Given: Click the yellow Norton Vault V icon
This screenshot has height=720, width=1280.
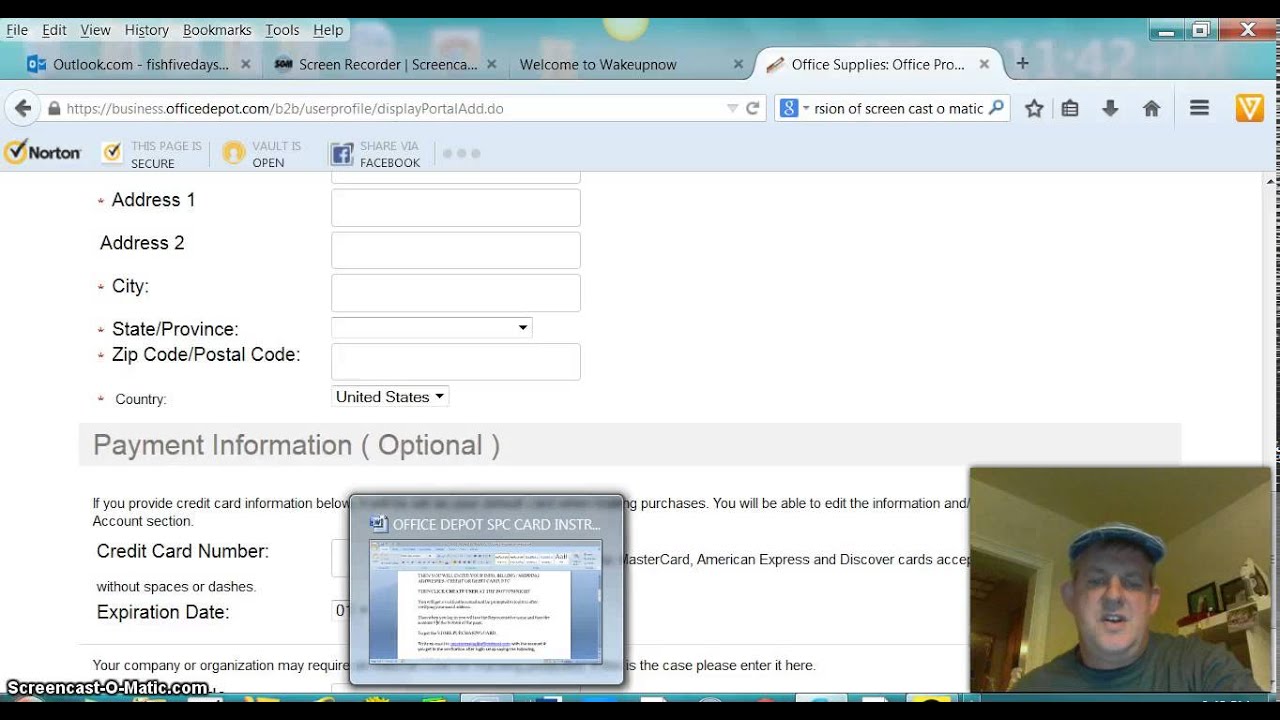Looking at the screenshot, I should [1249, 108].
